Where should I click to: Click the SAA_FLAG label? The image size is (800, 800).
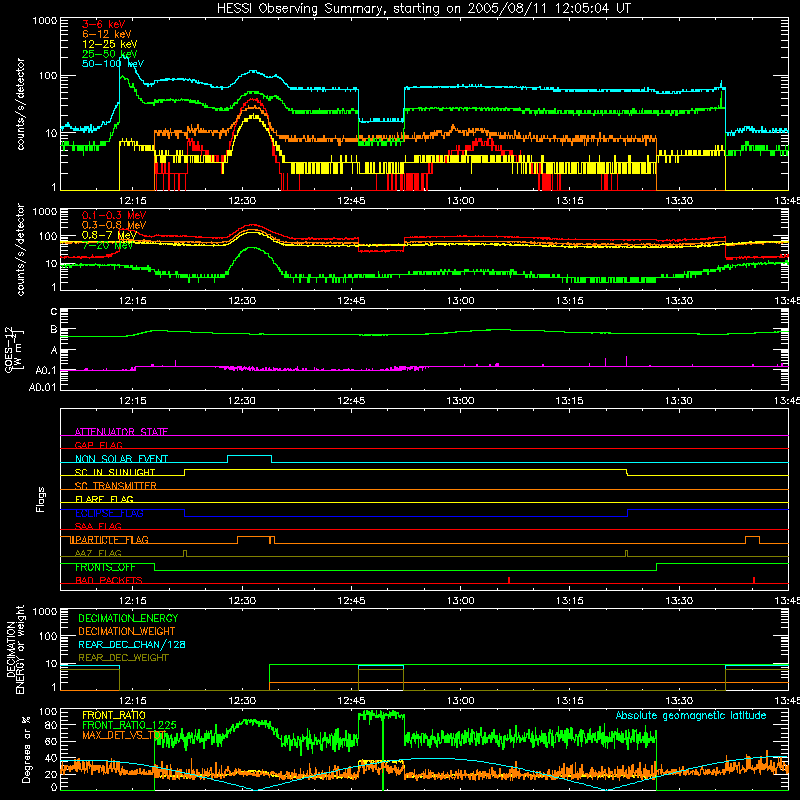coord(98,526)
